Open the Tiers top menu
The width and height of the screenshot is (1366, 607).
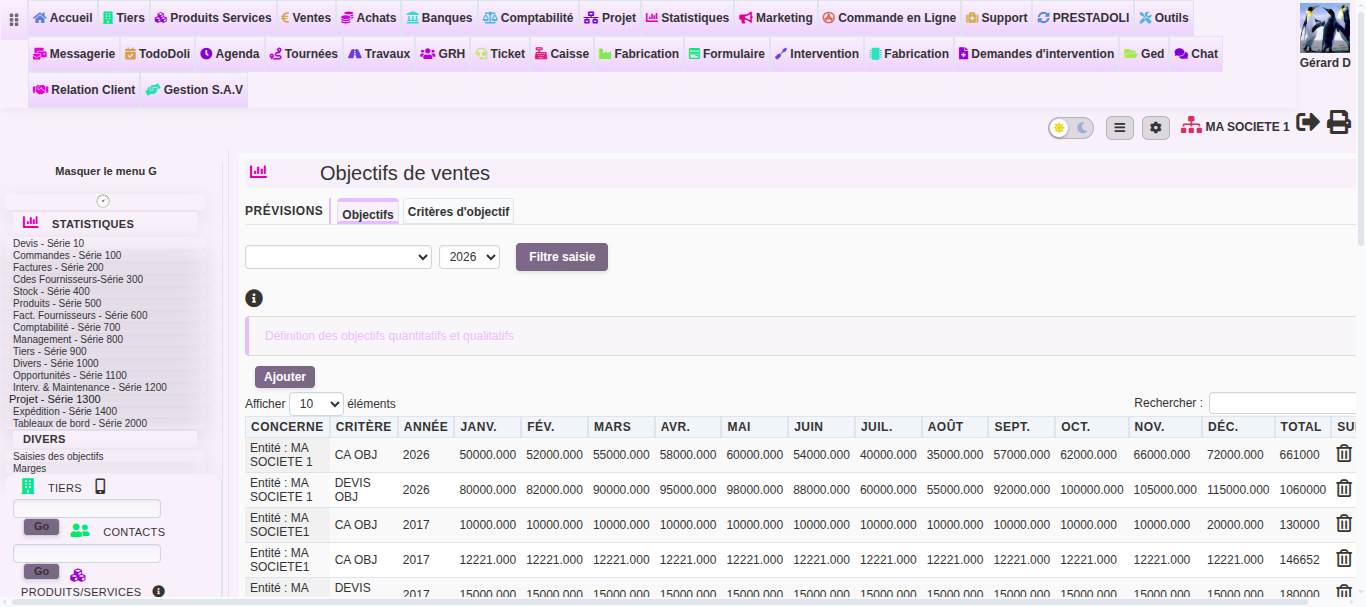coord(123,18)
